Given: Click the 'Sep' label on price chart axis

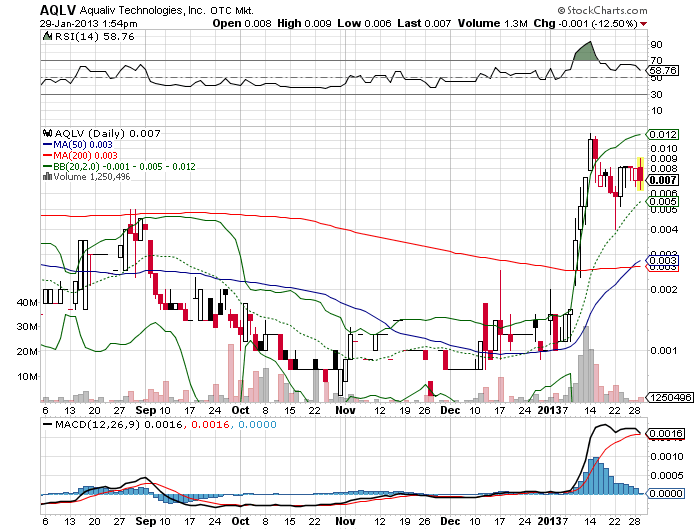Looking at the screenshot, I should coord(146,410).
